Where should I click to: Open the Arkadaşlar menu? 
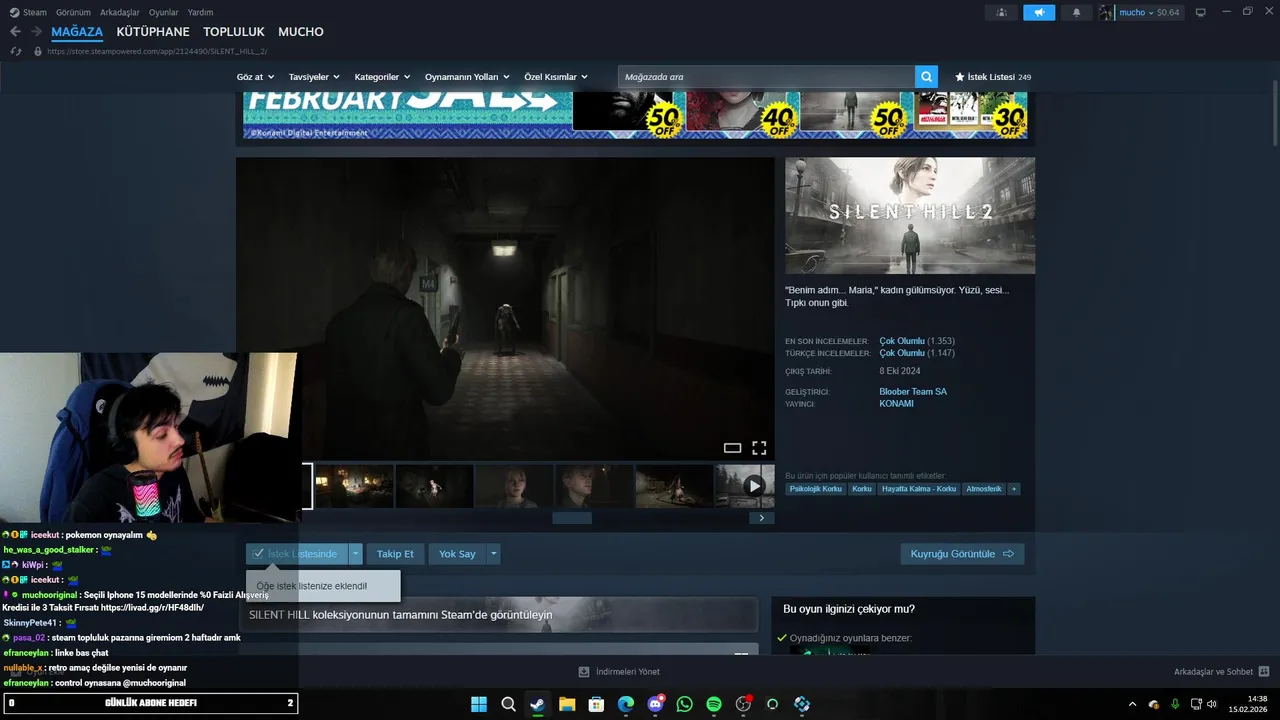pyautogui.click(x=120, y=12)
